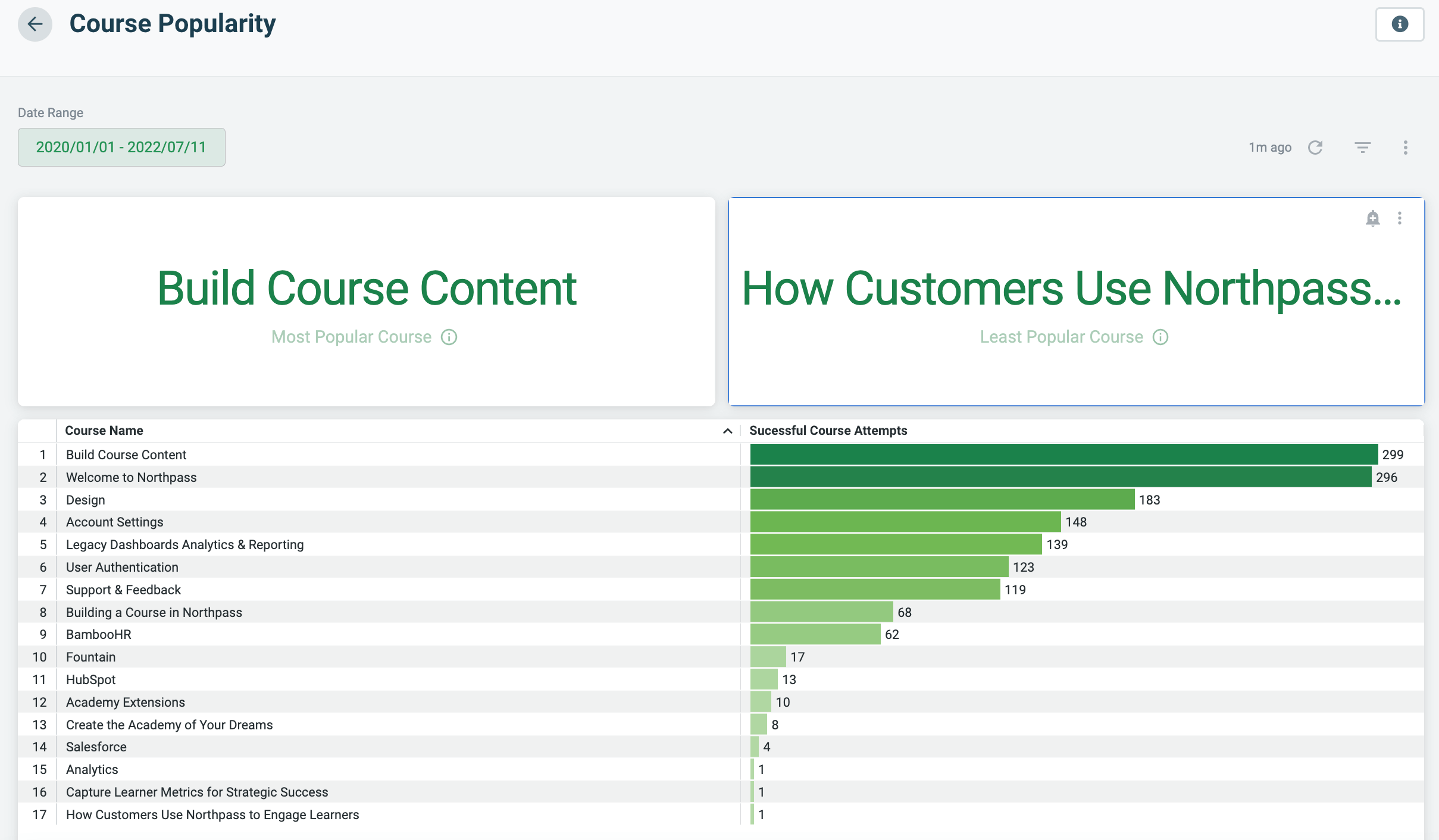Open the kebab menu on the Least Popular Course tile
Screen dimensions: 1439x840
tap(1400, 218)
